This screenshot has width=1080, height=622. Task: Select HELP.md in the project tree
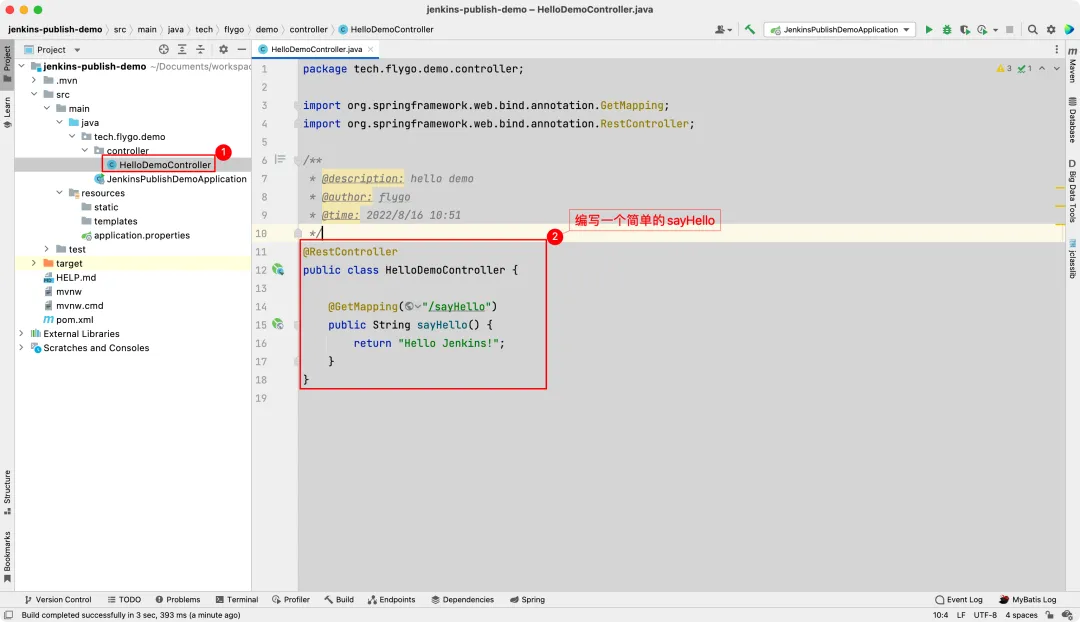click(x=76, y=278)
